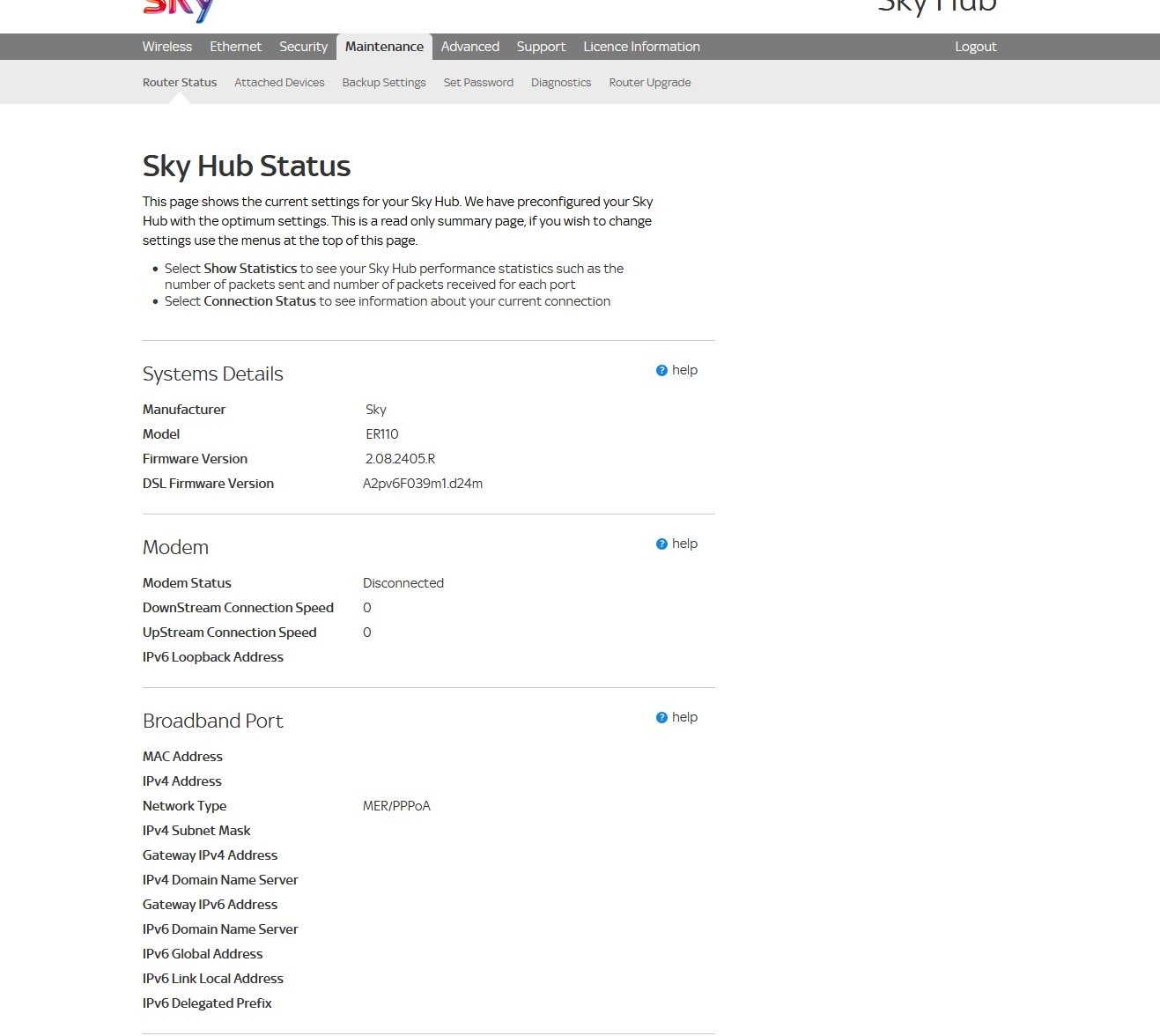1160x1036 pixels.
Task: Go to Router Upgrade page
Action: tap(650, 83)
